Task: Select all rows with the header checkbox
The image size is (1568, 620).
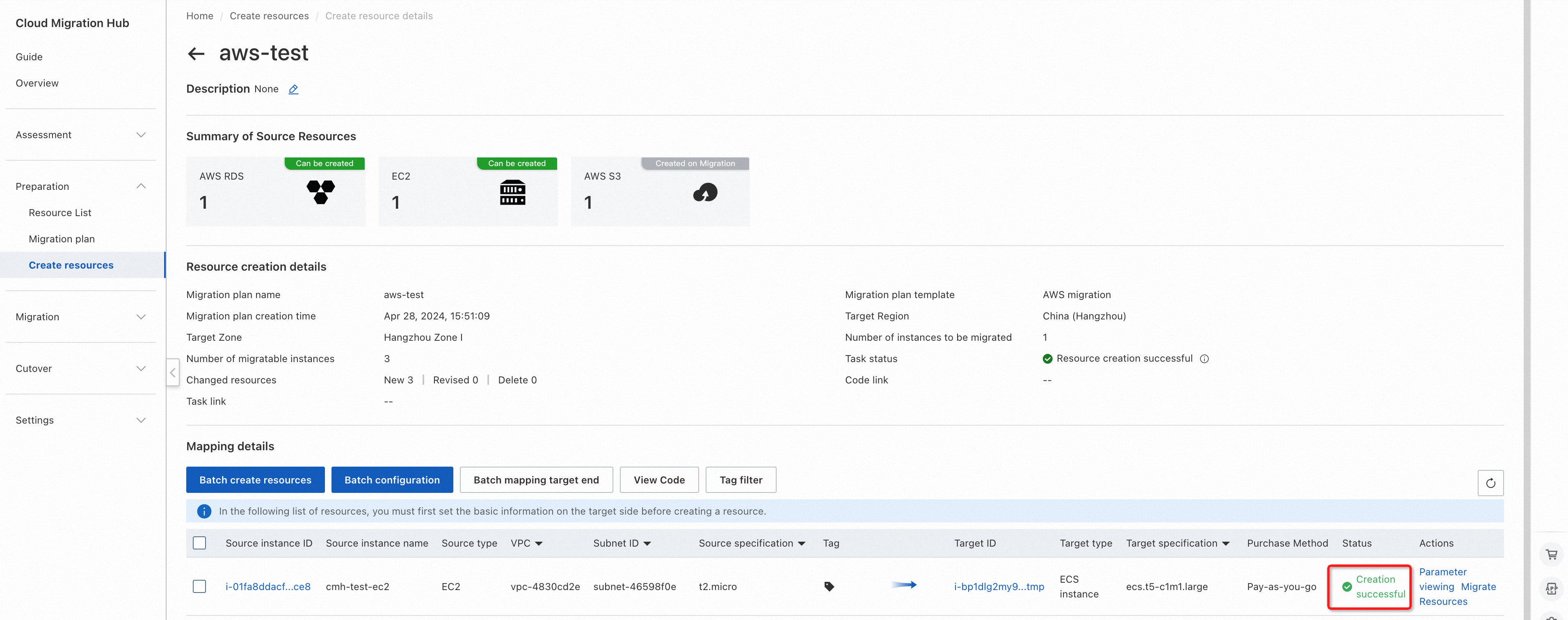Action: pos(199,543)
